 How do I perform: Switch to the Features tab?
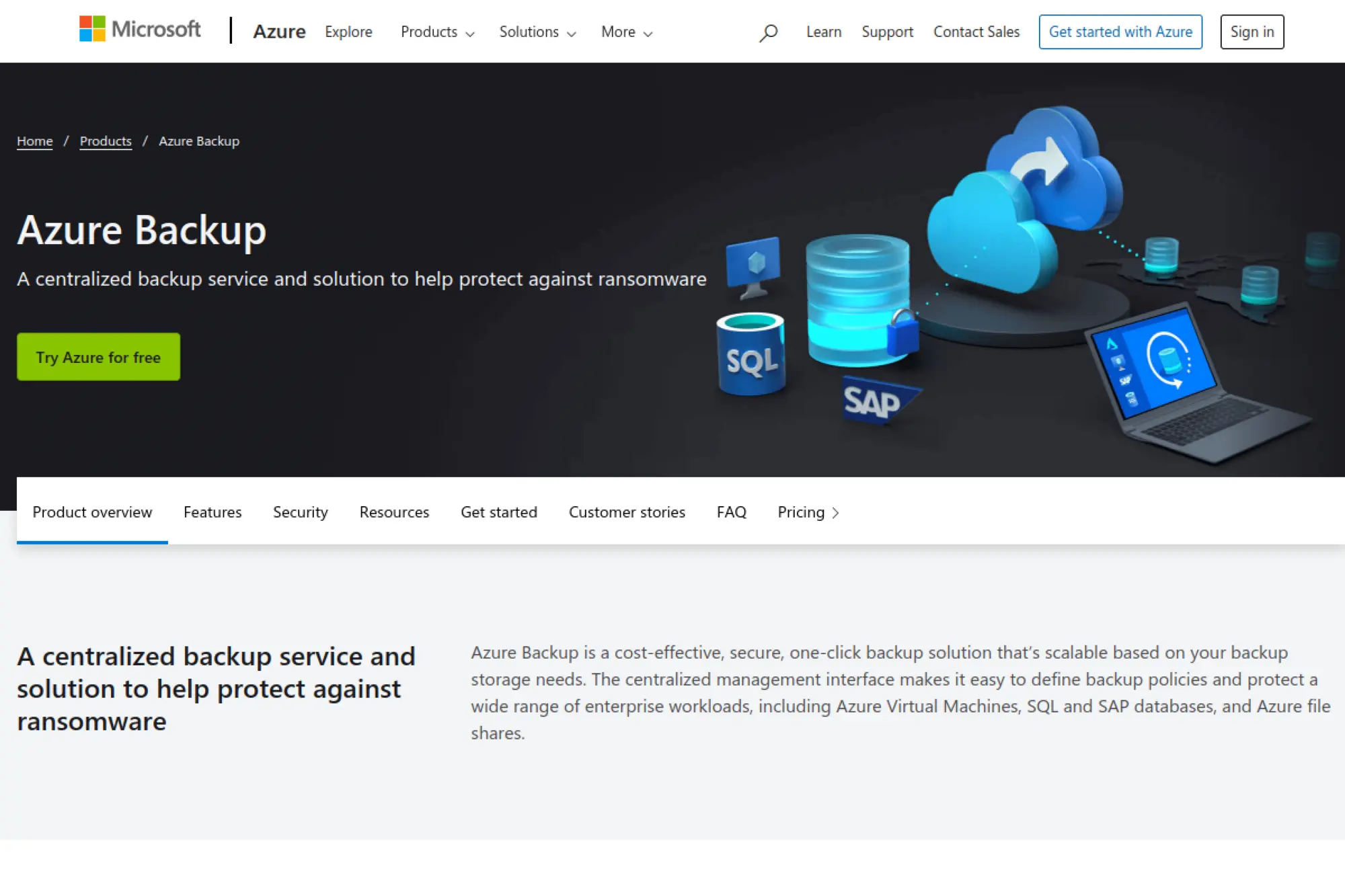(212, 512)
